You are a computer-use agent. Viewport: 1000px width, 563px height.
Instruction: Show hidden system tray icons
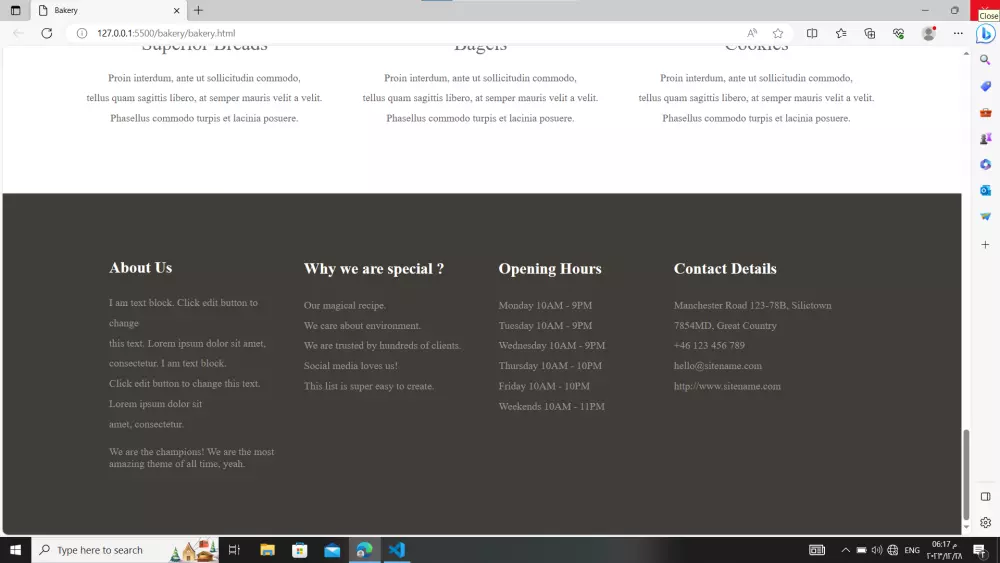pos(846,550)
